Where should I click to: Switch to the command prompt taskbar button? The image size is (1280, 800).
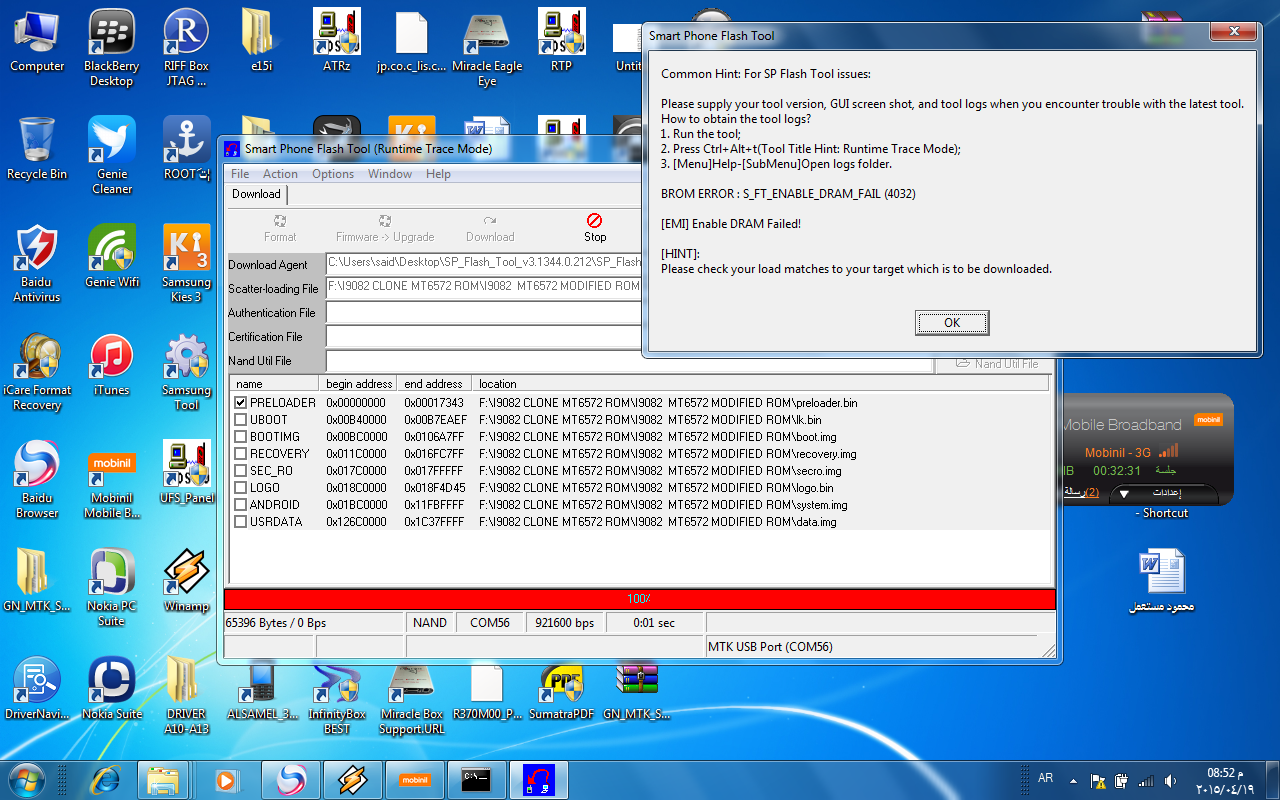475,780
